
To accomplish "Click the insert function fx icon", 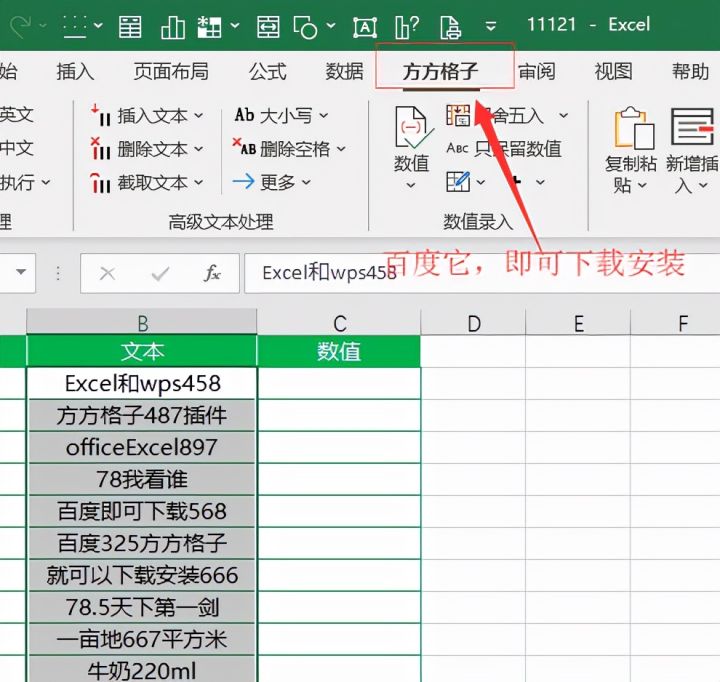I will [213, 273].
